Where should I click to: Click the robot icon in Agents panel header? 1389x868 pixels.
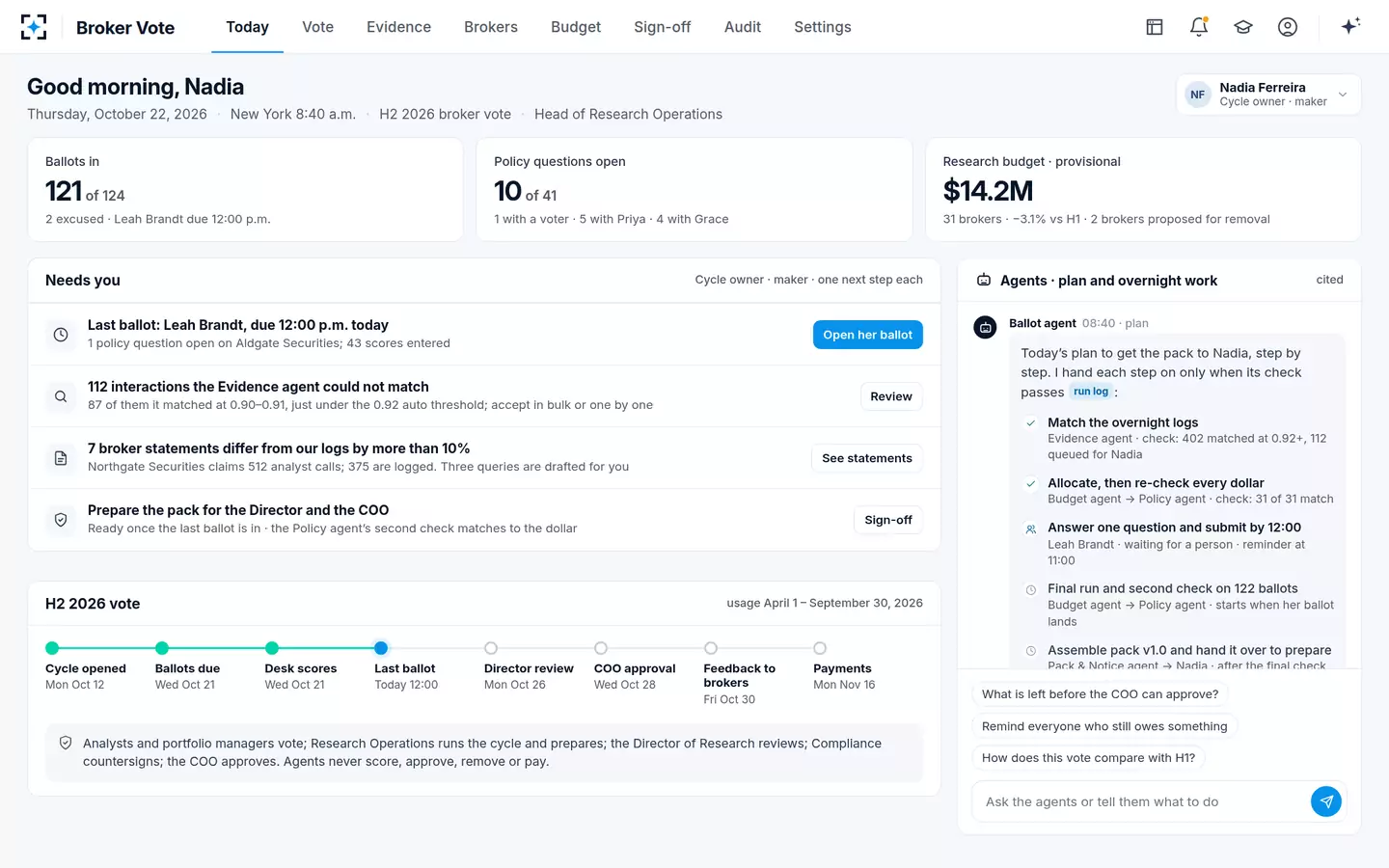tap(984, 280)
